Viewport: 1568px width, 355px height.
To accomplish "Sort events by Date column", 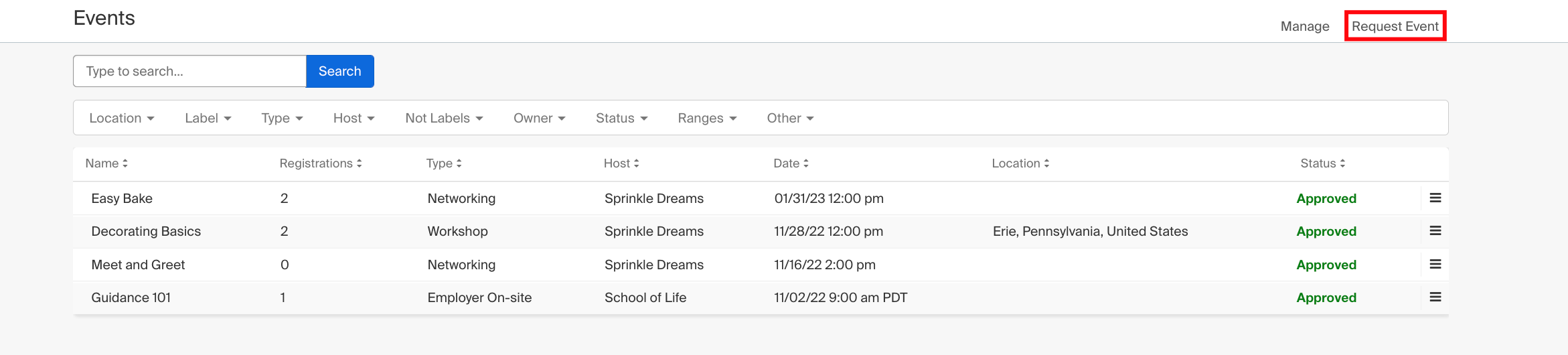I will [x=791, y=163].
